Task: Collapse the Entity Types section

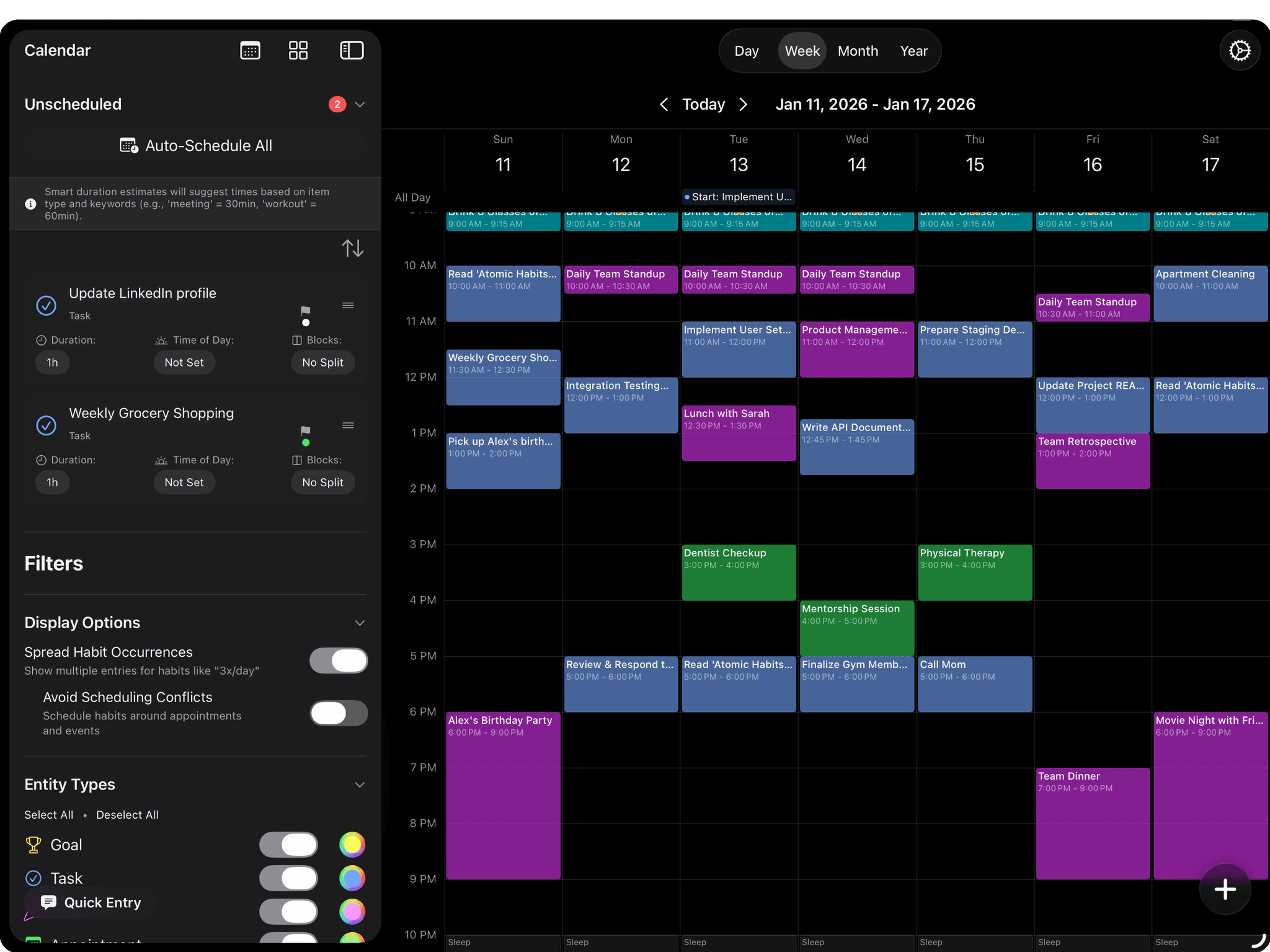Action: (x=360, y=785)
